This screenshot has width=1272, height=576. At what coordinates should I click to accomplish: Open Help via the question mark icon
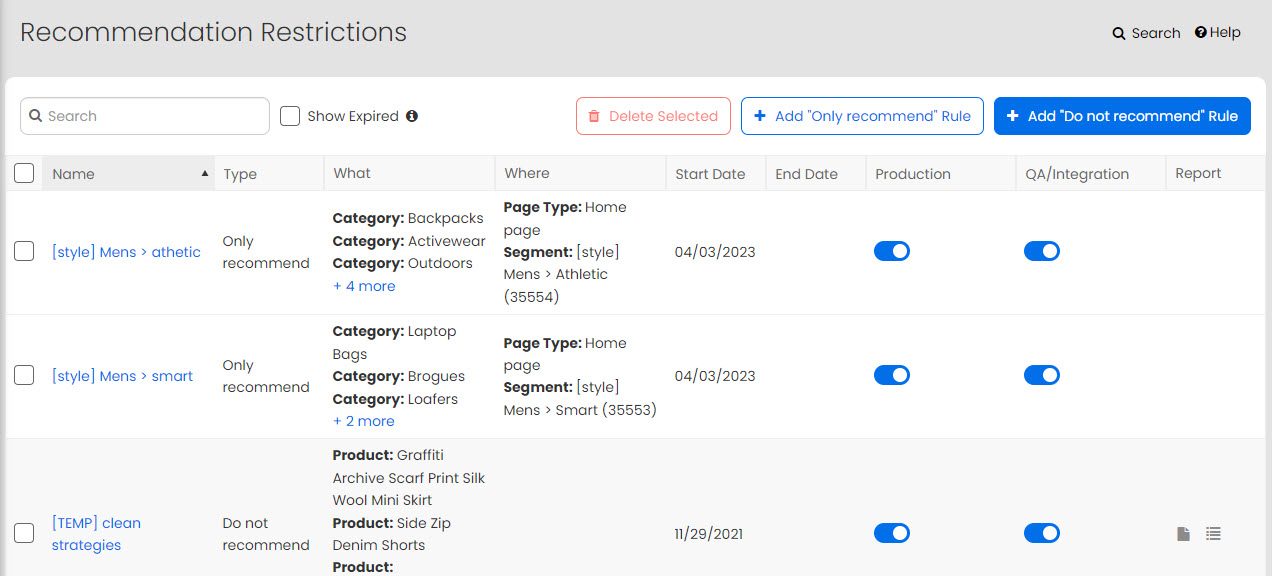(1200, 31)
